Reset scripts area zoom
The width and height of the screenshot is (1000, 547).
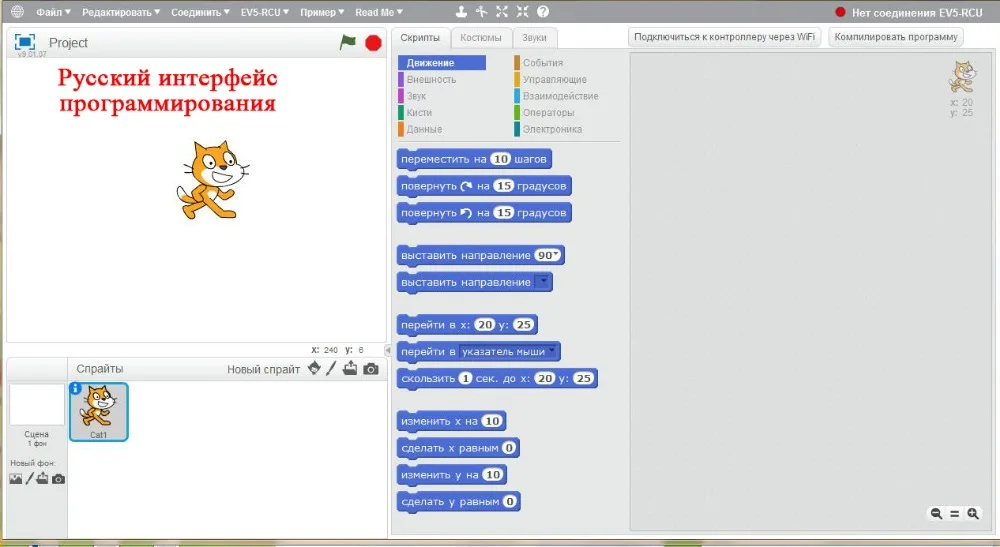(954, 513)
